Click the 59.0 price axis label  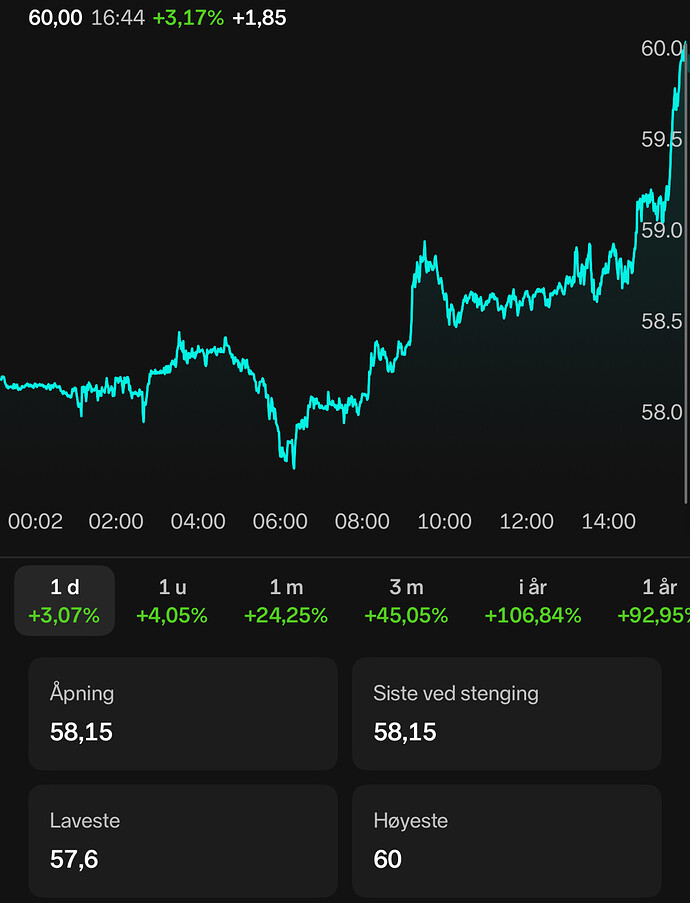pos(662,231)
